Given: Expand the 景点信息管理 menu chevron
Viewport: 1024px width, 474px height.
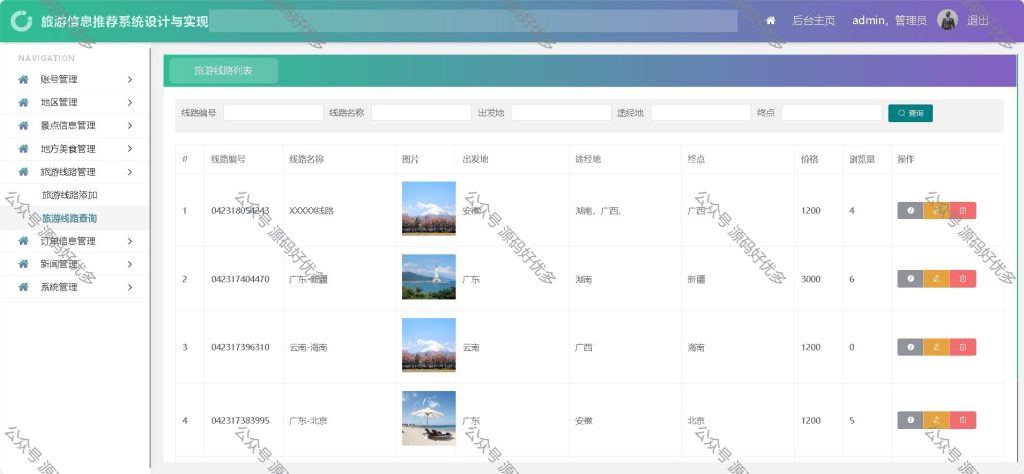Looking at the screenshot, I should (x=130, y=125).
